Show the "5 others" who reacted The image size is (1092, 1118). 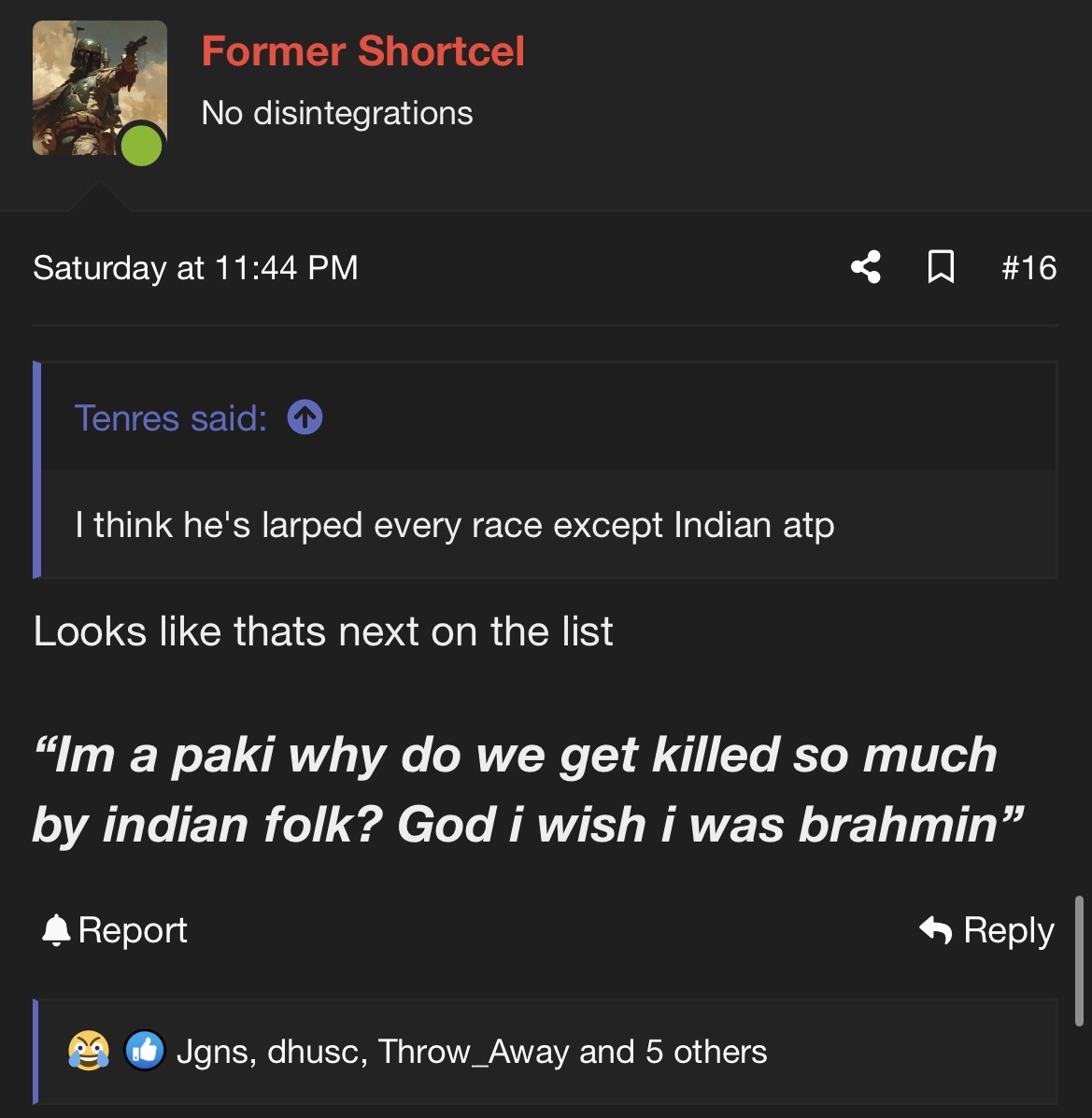coord(705,1052)
